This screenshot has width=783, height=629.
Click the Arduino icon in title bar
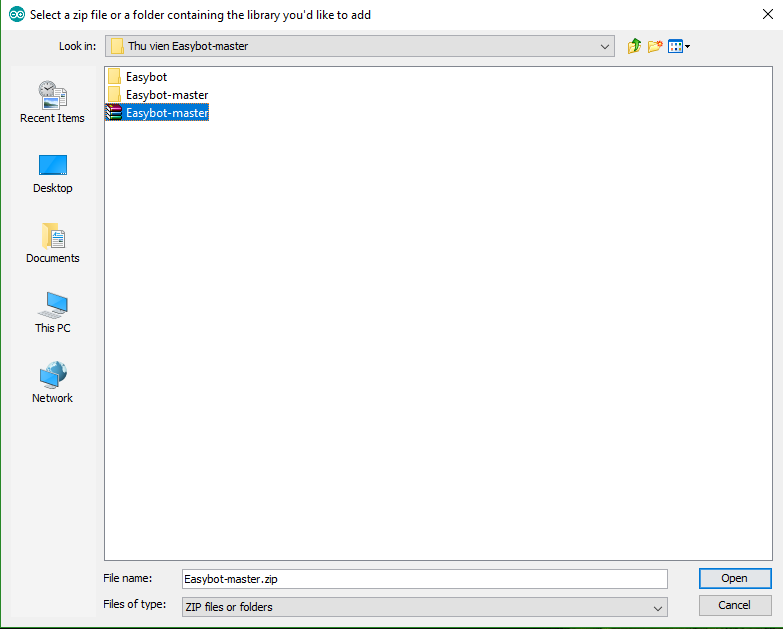[16, 14]
